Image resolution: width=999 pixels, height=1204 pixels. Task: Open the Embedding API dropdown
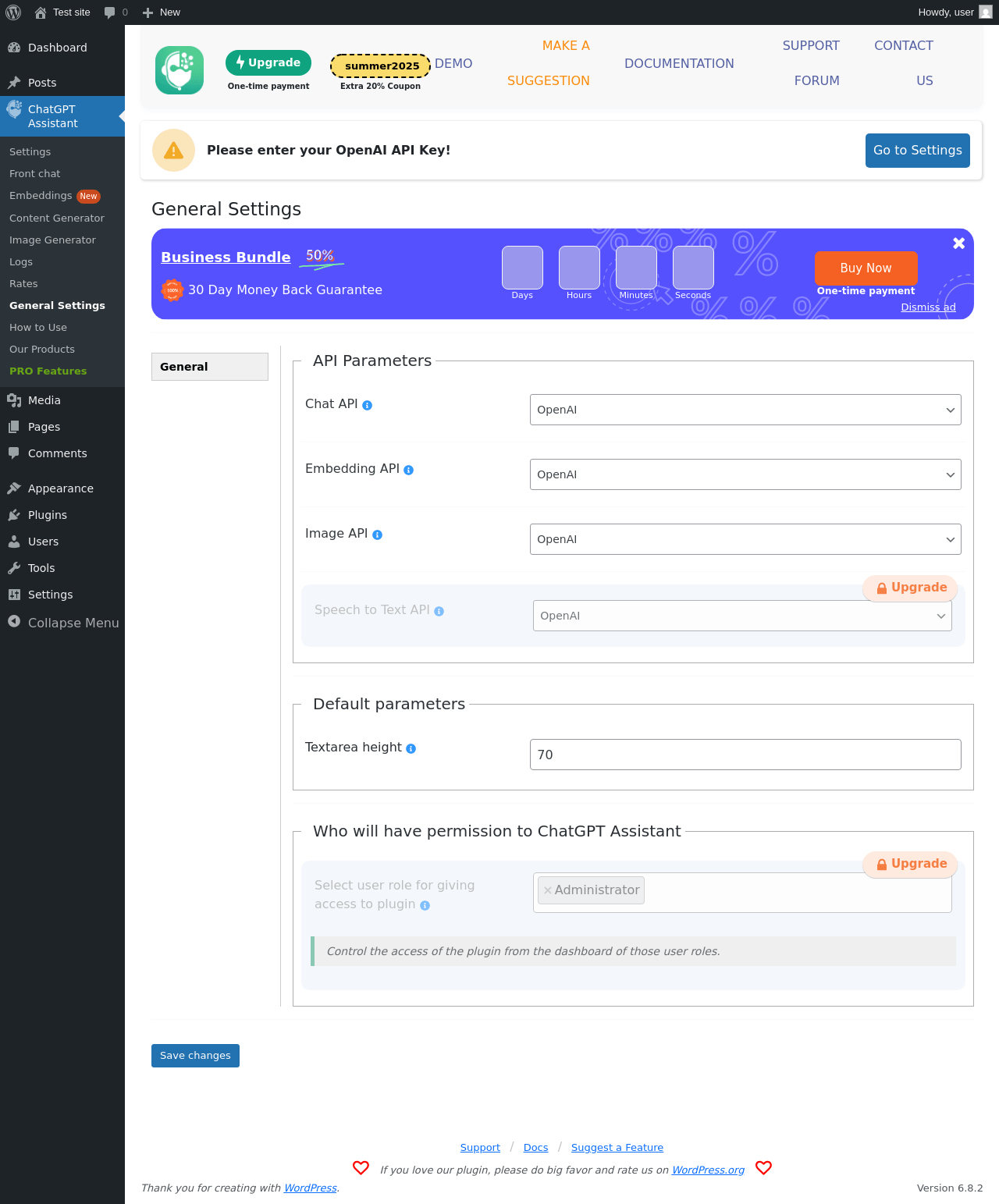[745, 474]
